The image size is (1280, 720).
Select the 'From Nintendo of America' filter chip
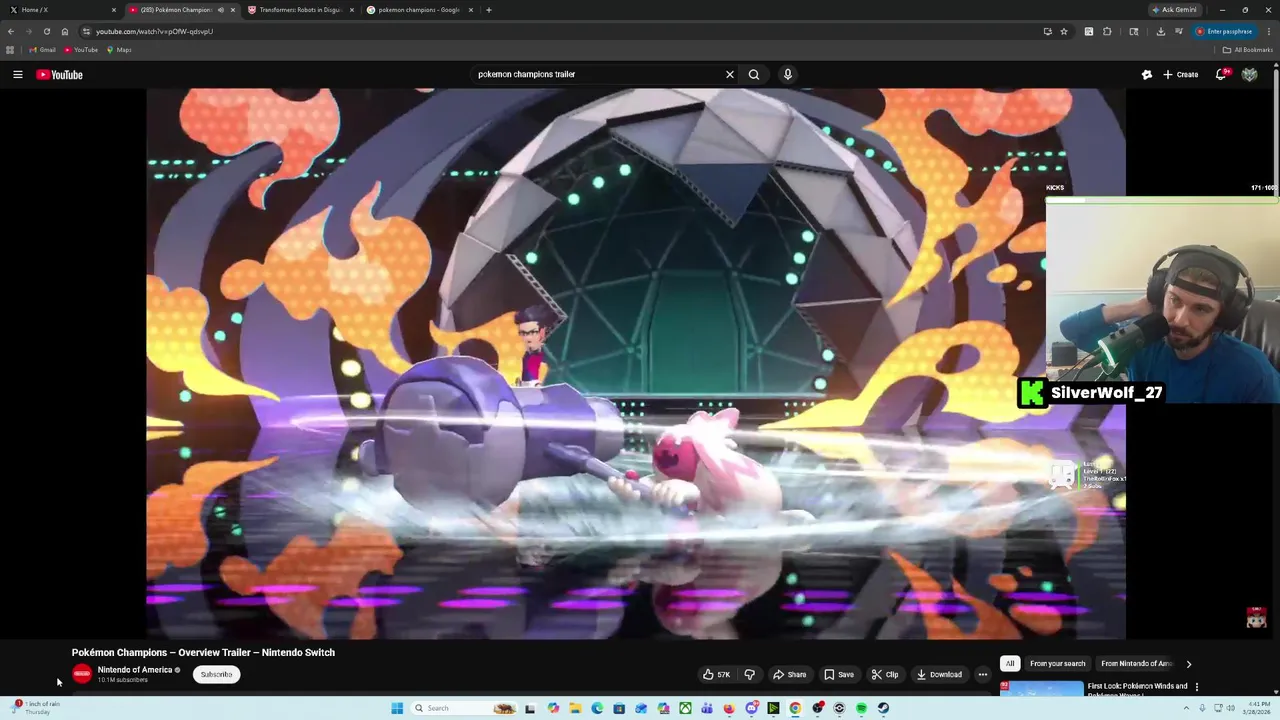1136,664
